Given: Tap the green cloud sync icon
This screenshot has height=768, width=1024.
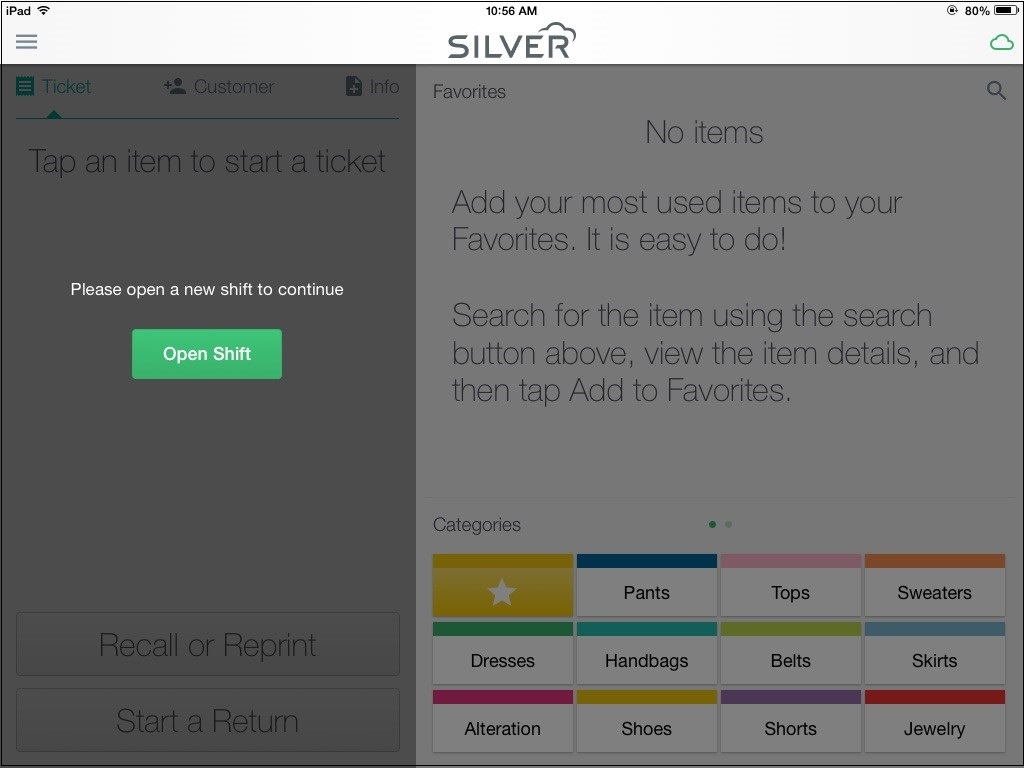Looking at the screenshot, I should pos(1001,43).
